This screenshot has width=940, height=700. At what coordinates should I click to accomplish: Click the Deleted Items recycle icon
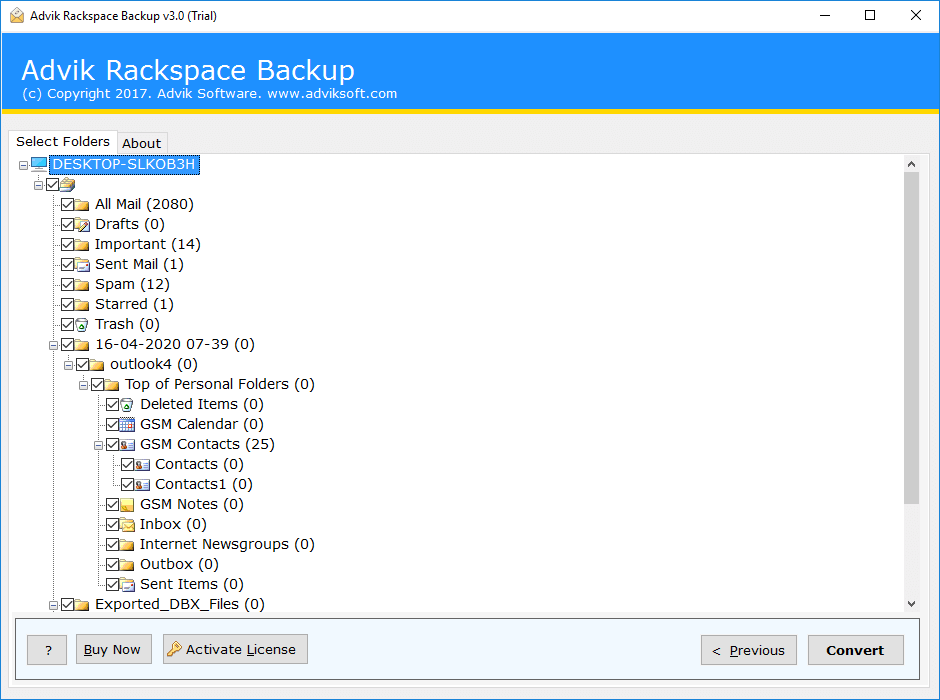127,405
